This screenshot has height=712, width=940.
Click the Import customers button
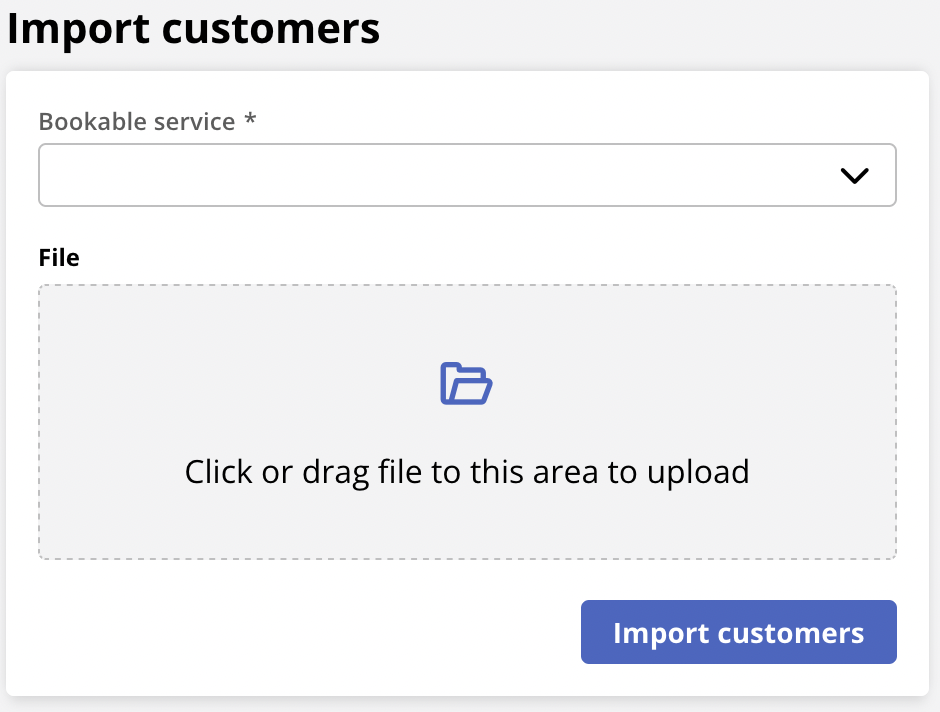[738, 632]
